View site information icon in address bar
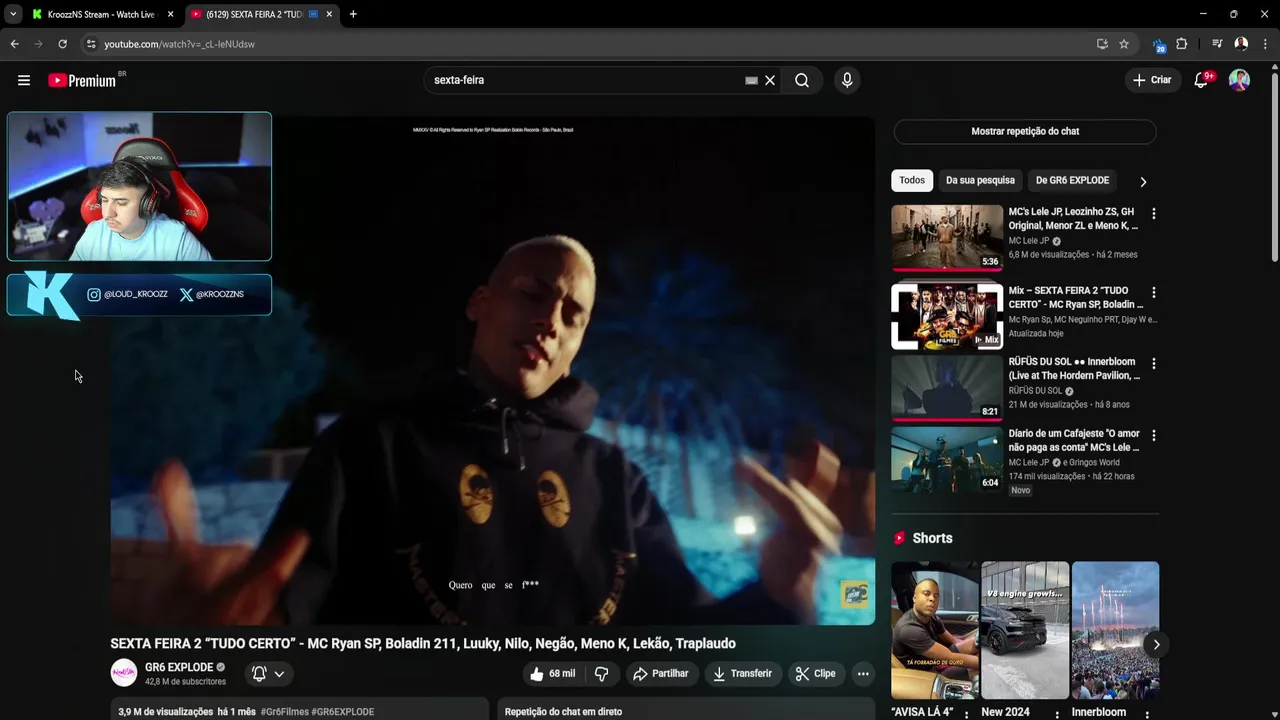1280x720 pixels. coord(91,44)
